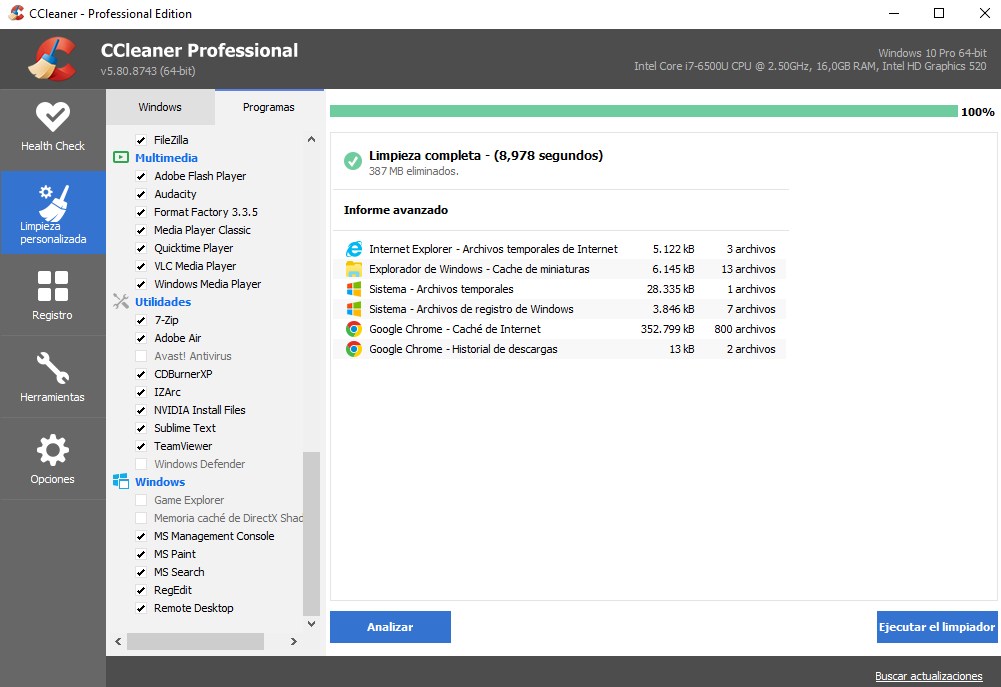Switch to the Windows tab
This screenshot has width=1001, height=687.
[160, 107]
